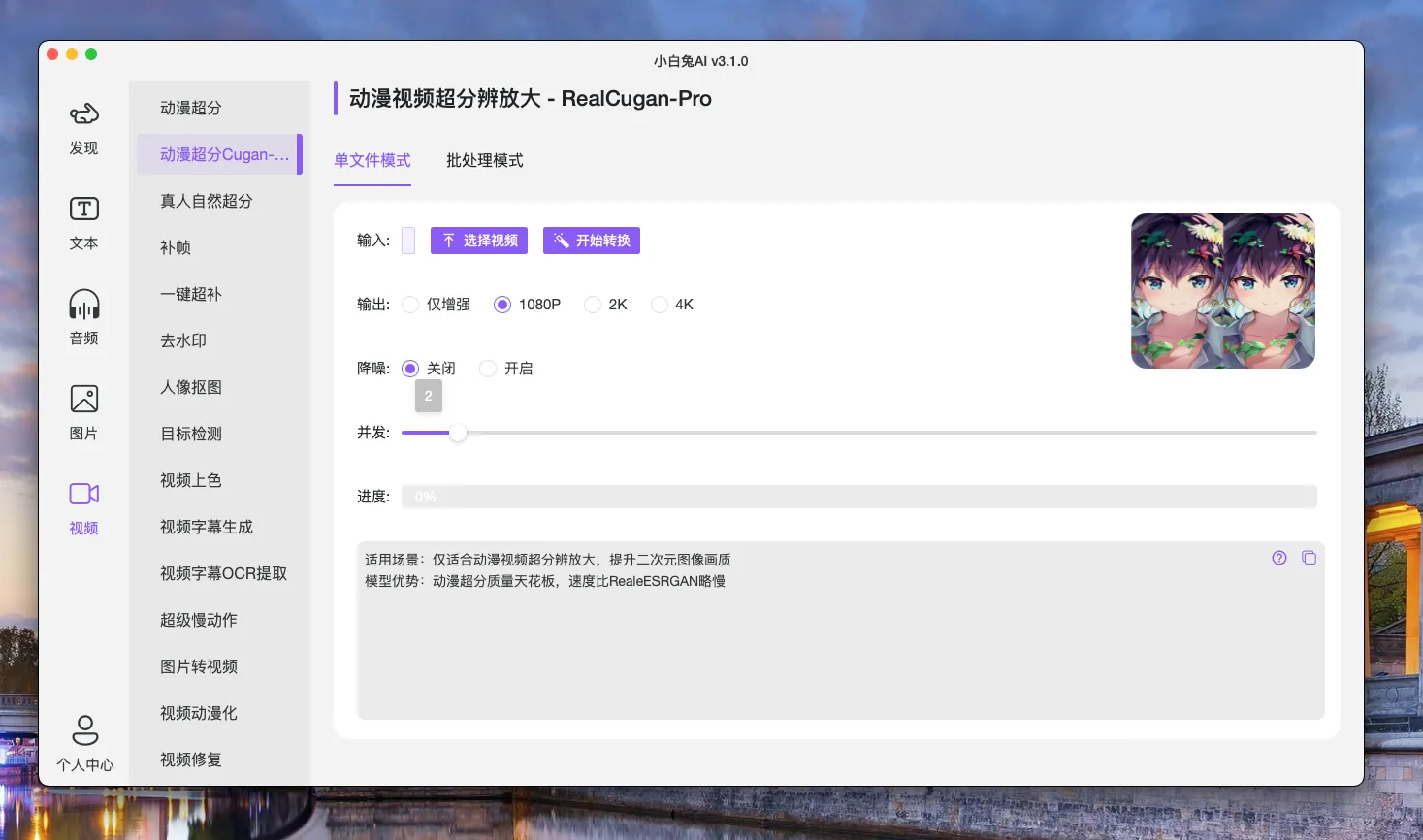
Task: Select the 仅增强 output radio button
Action: pyautogui.click(x=410, y=305)
